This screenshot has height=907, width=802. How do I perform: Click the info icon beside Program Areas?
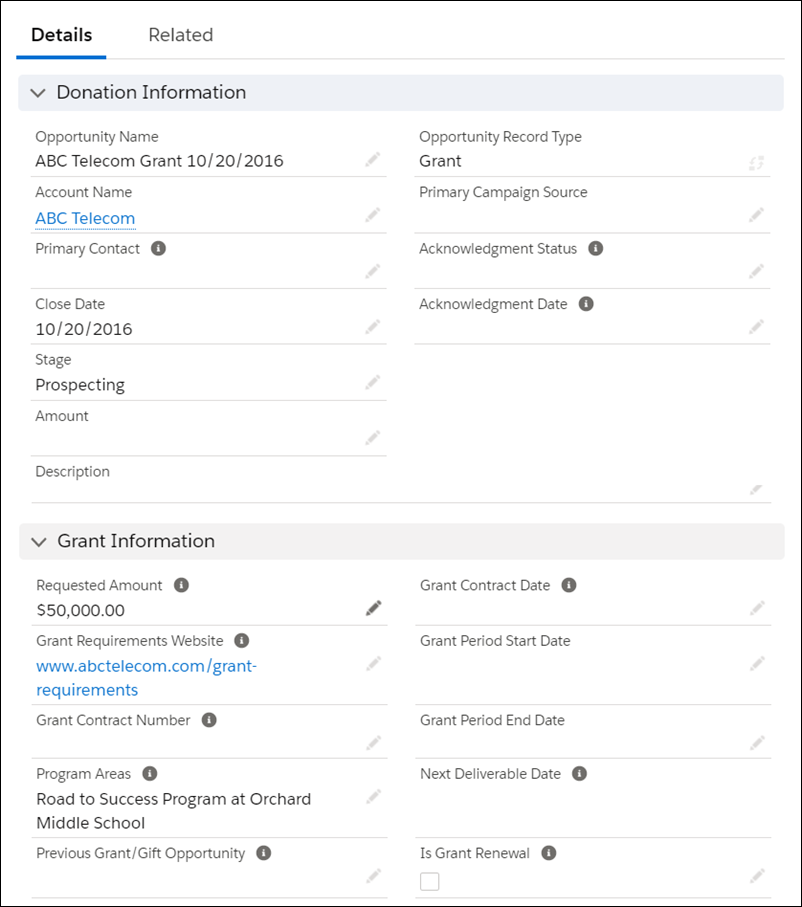148,773
